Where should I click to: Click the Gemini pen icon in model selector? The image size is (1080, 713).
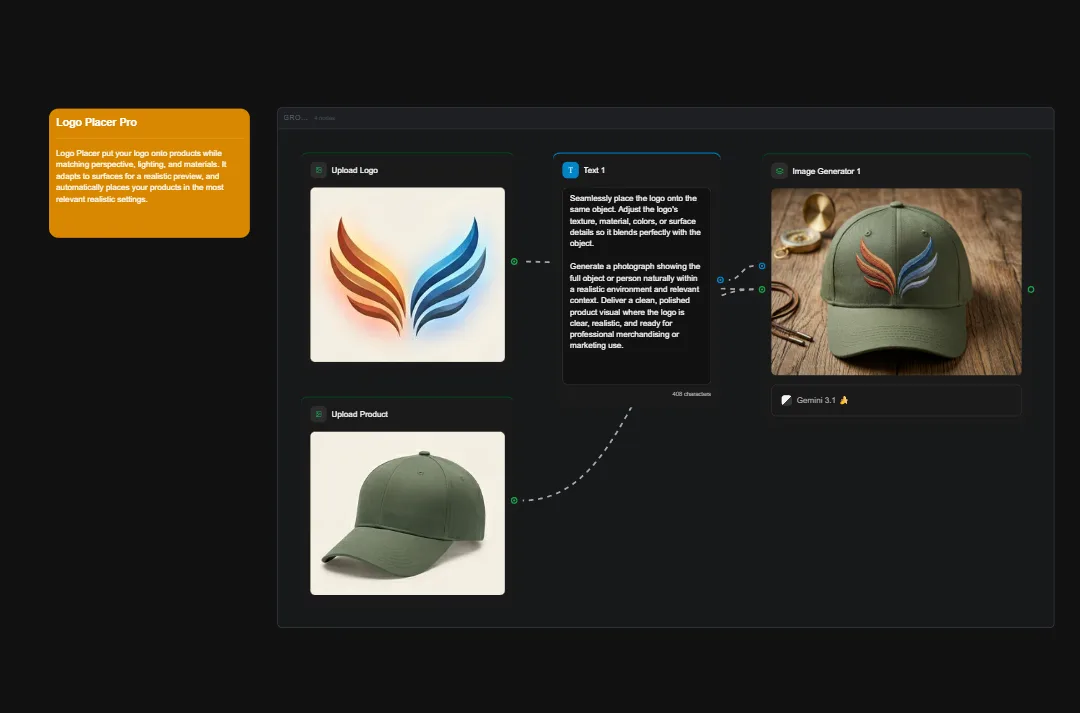point(786,400)
